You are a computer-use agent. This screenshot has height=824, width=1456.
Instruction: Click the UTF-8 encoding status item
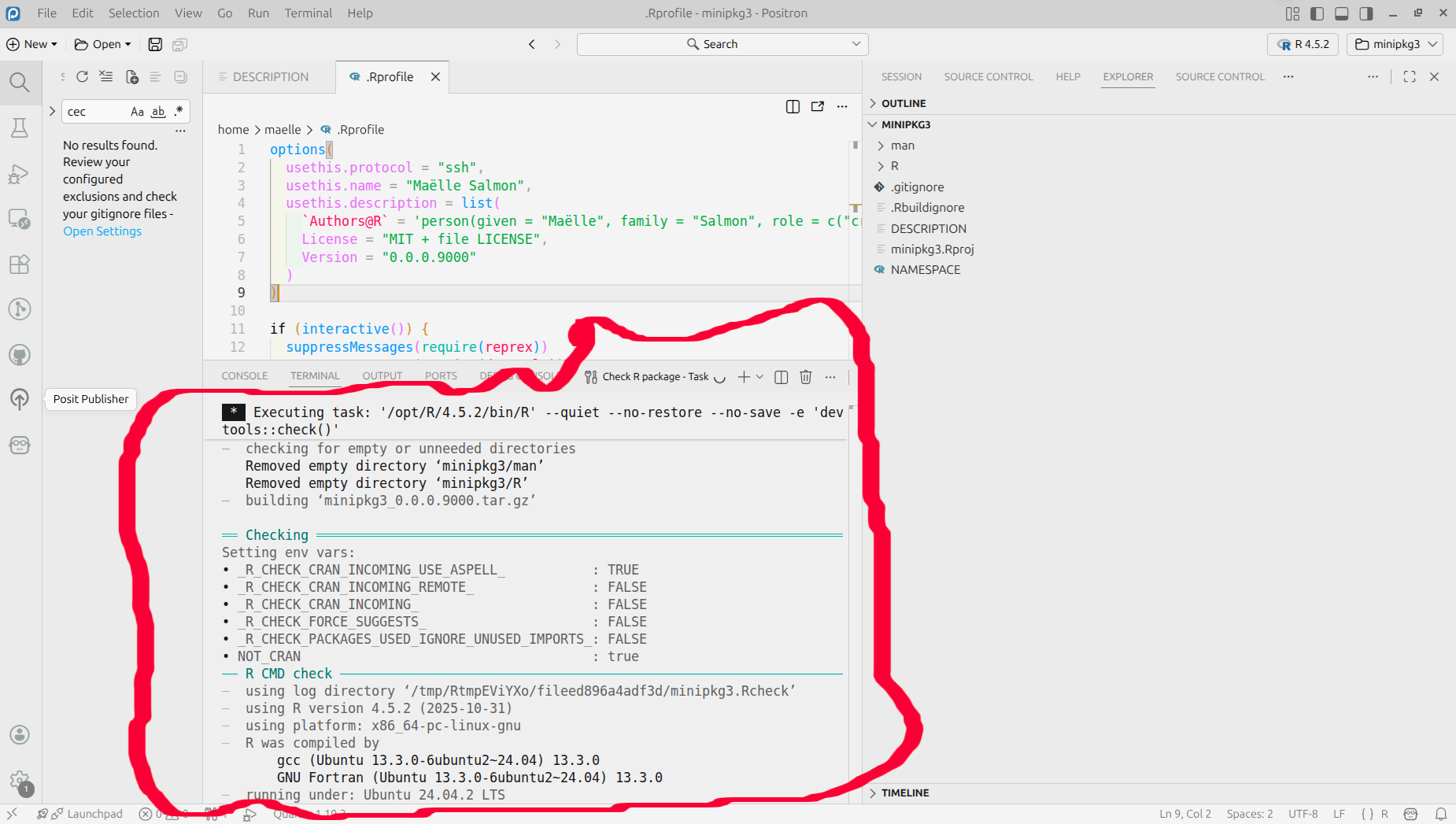click(1303, 814)
